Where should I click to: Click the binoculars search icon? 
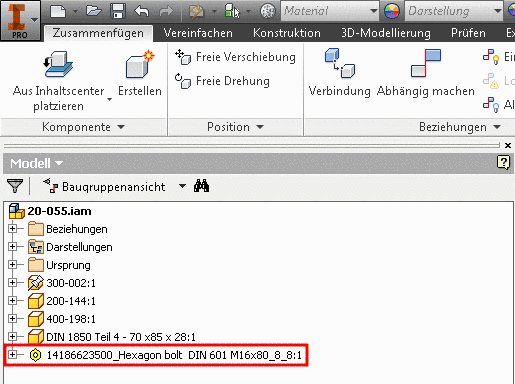click(x=201, y=186)
